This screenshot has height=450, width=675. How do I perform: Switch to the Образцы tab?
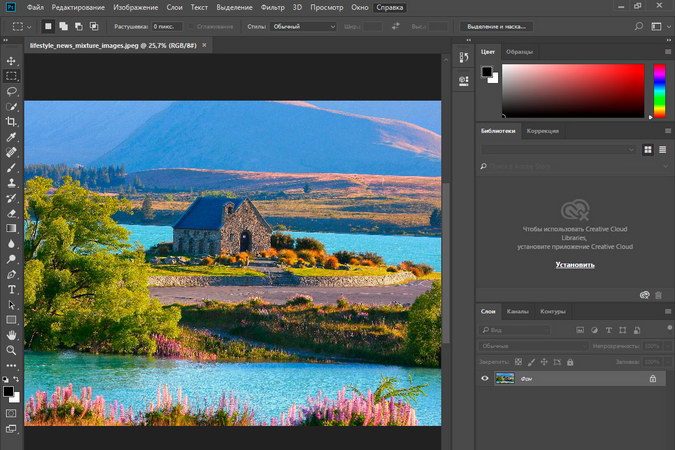click(519, 52)
